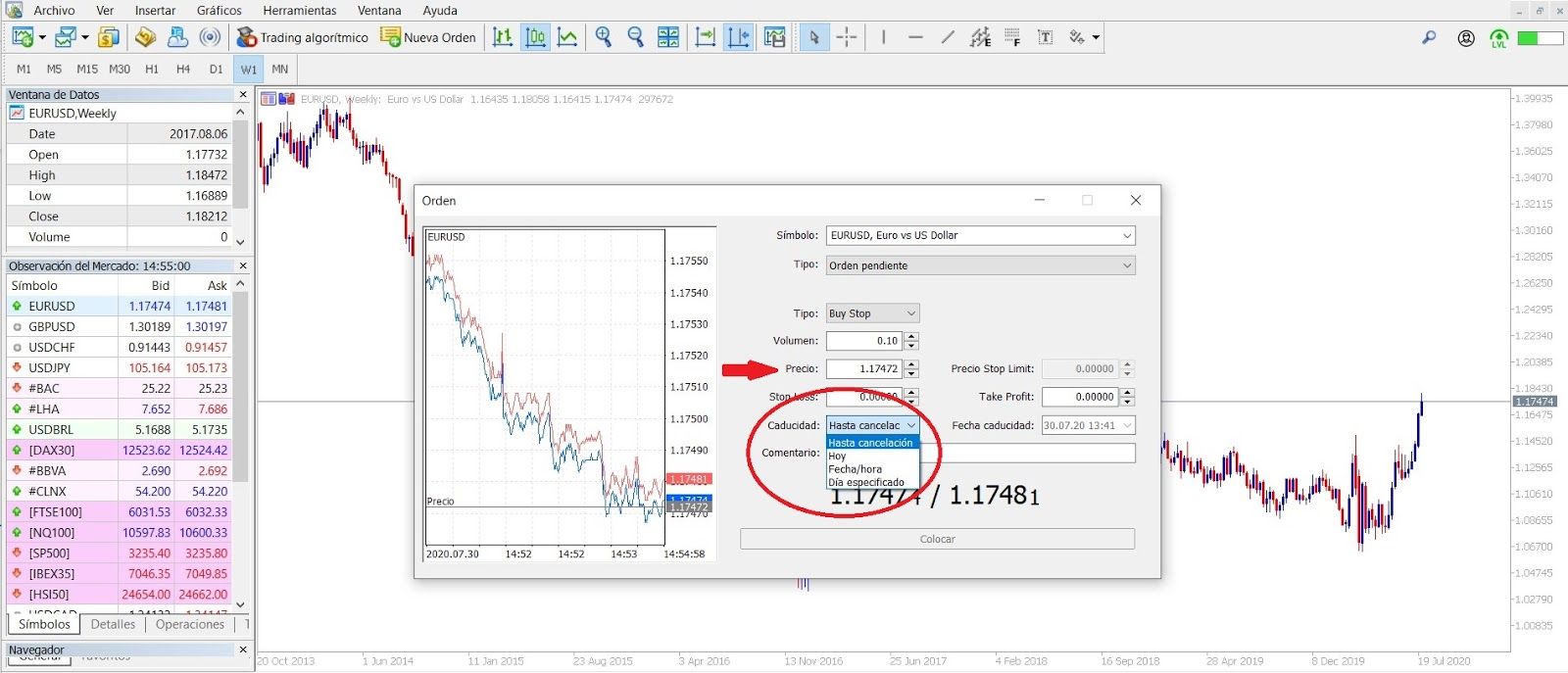
Task: Expand the Símbolo dropdown in Orden dialog
Action: coord(1127,236)
